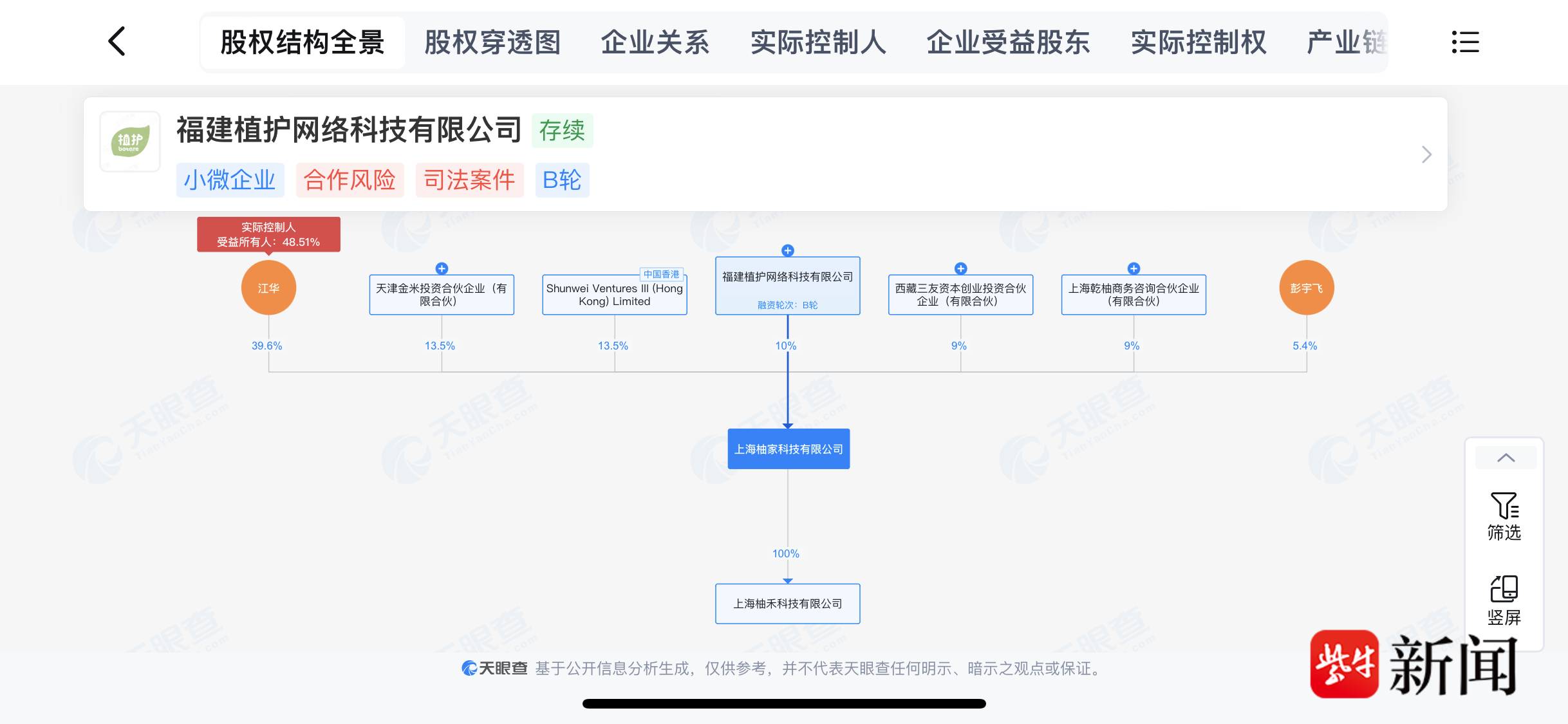Screen dimensions: 1568x724
Task: Click the 天眼查 logo in footer
Action: (x=494, y=669)
